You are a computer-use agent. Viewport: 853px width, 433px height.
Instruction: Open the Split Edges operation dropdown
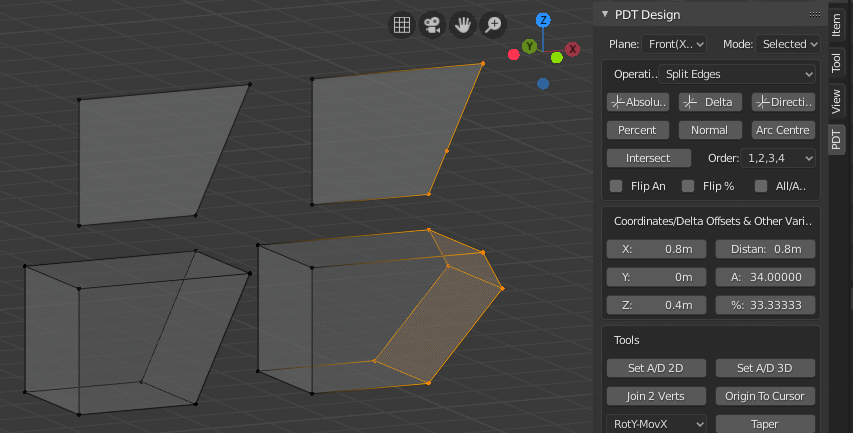click(x=738, y=74)
